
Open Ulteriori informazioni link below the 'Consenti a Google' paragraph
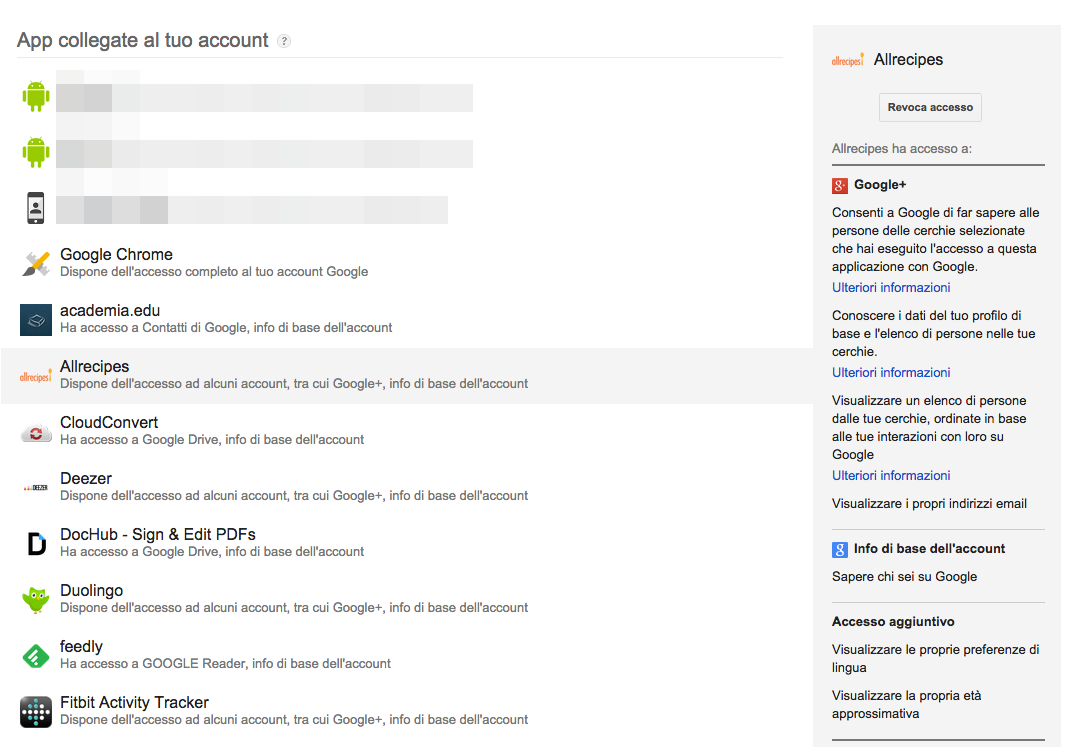[891, 288]
